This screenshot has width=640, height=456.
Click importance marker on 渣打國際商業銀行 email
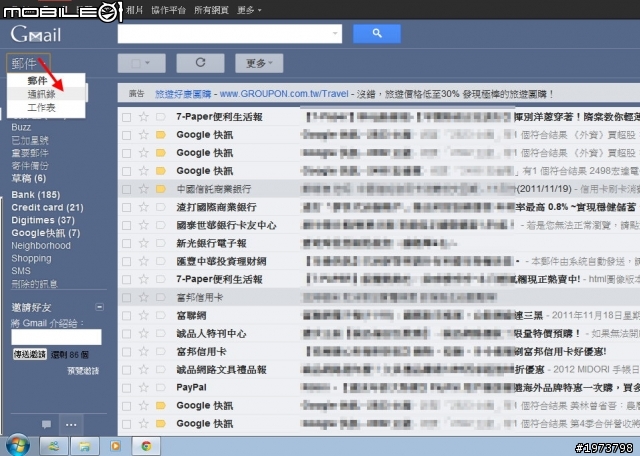[x=161, y=207]
